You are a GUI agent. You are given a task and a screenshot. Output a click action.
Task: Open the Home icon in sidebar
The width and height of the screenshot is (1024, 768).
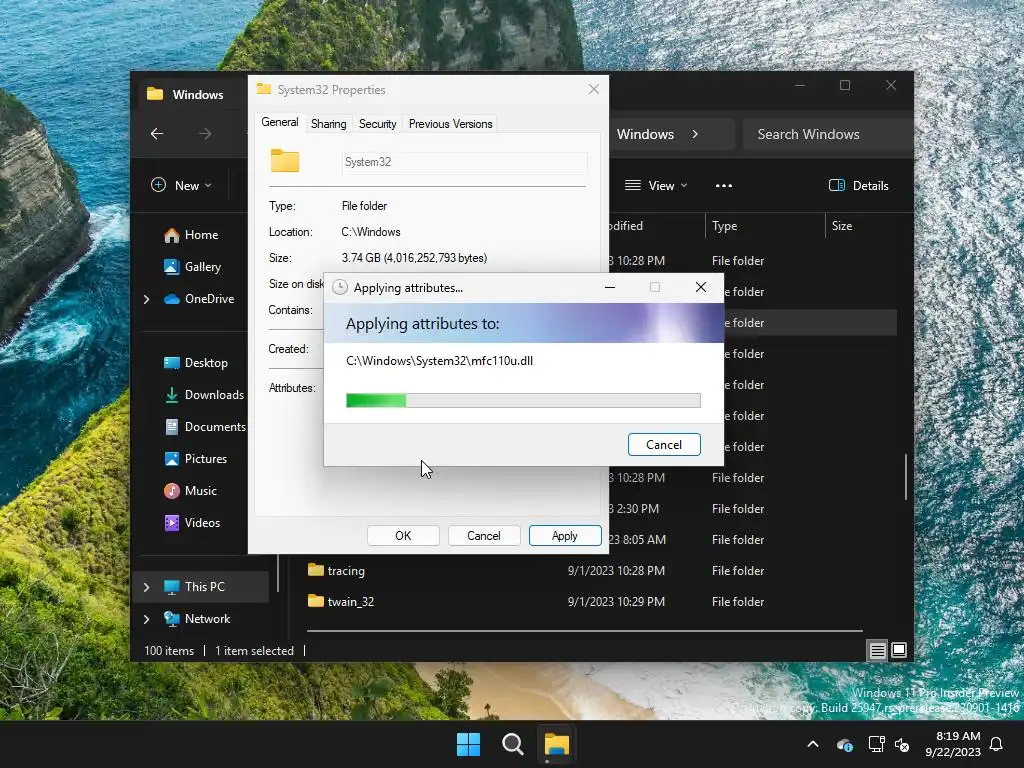pos(172,235)
